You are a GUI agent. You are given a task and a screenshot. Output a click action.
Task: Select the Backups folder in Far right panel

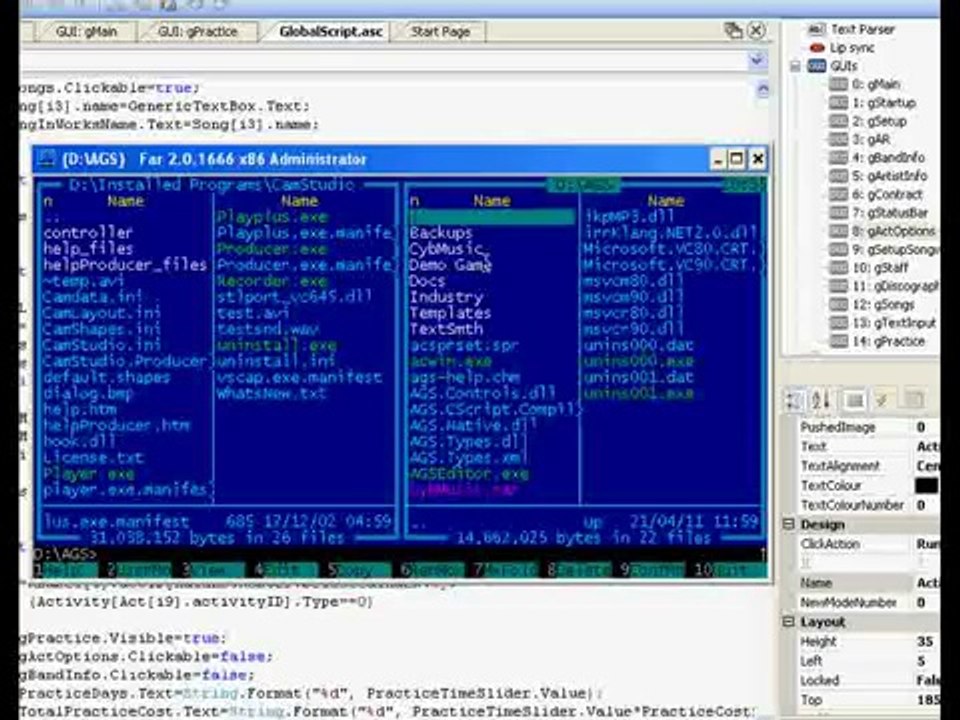tap(441, 233)
